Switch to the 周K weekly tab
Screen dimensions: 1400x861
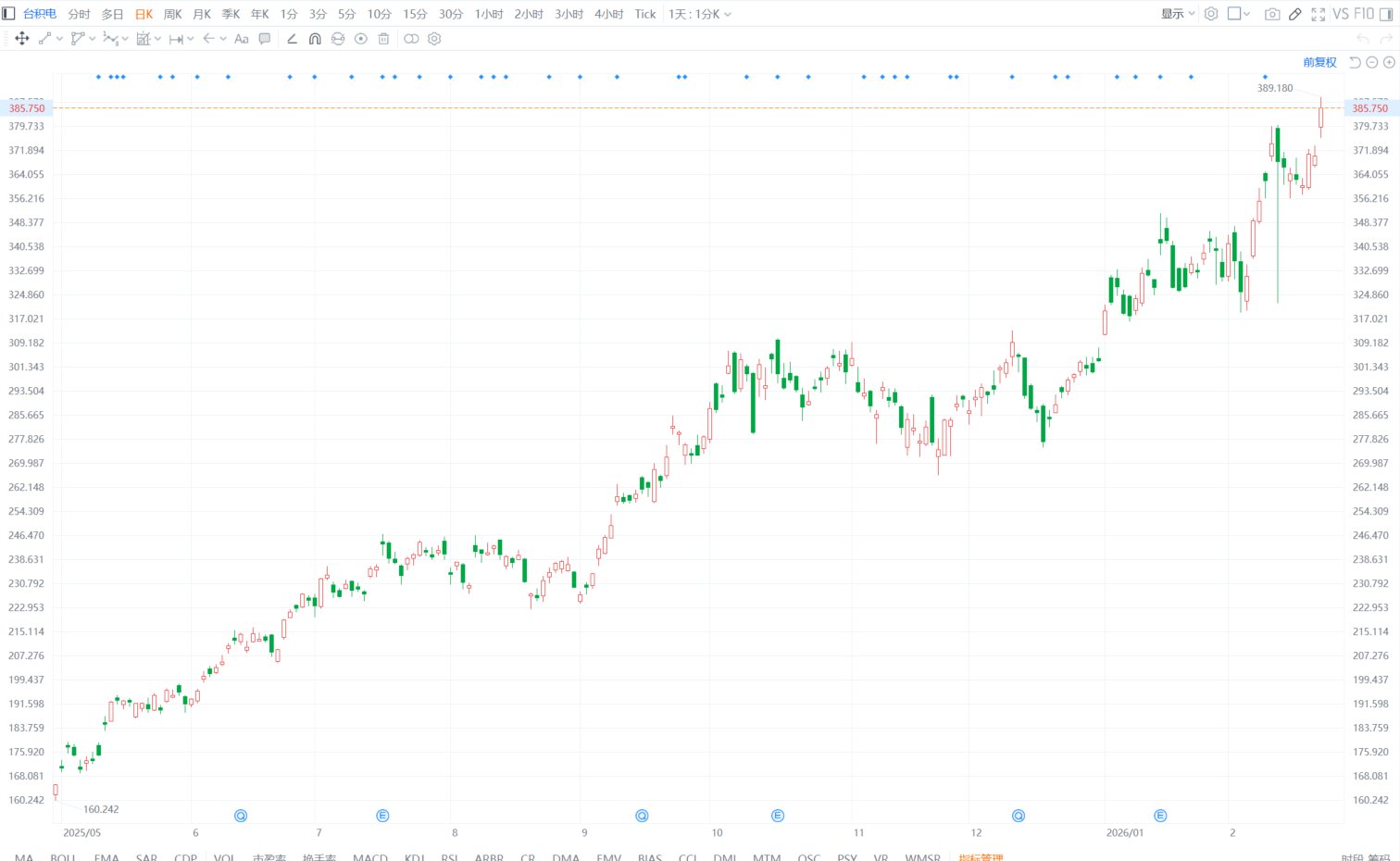tap(173, 14)
